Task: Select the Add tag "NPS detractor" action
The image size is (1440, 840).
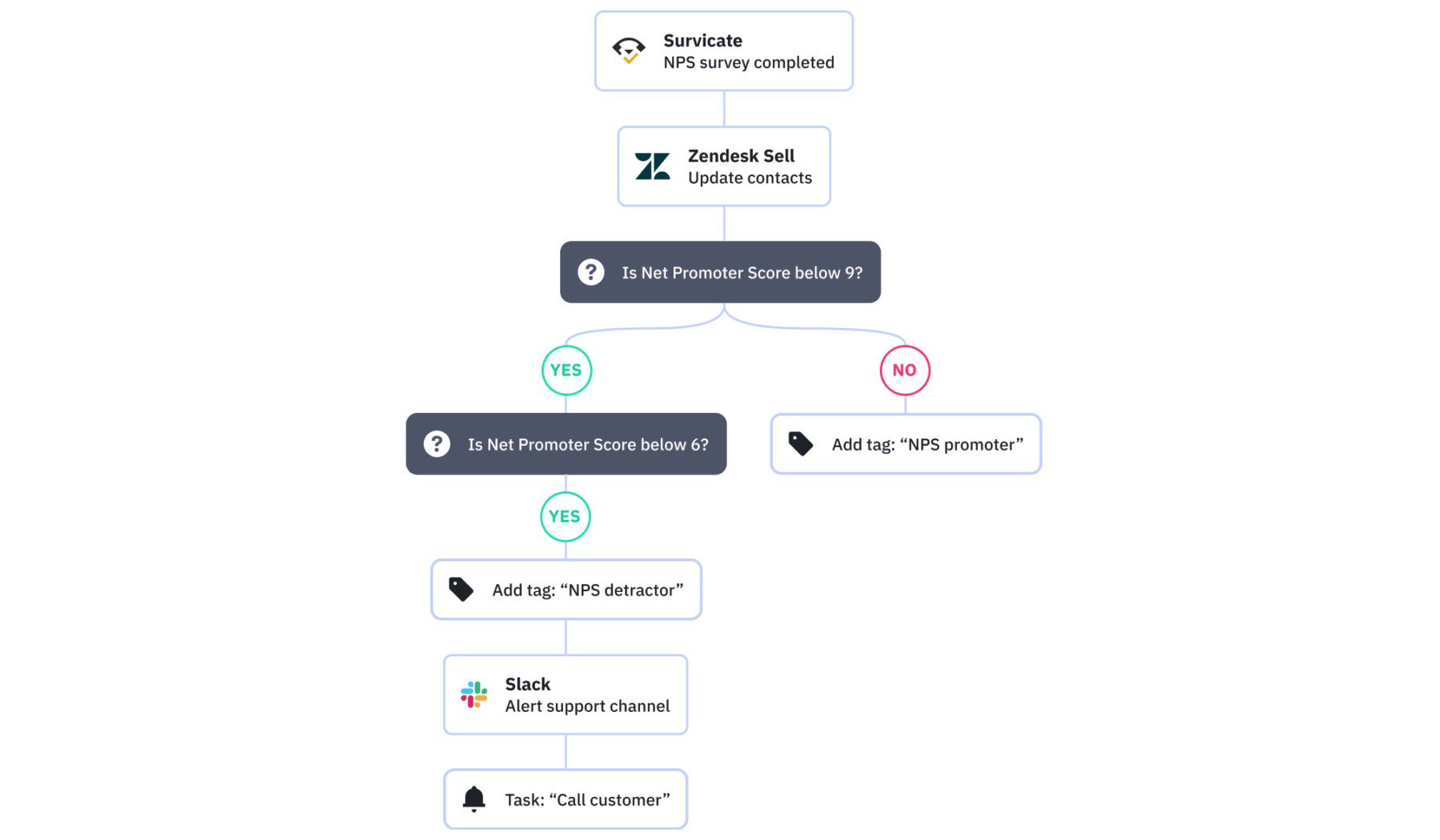Action: pos(587,590)
